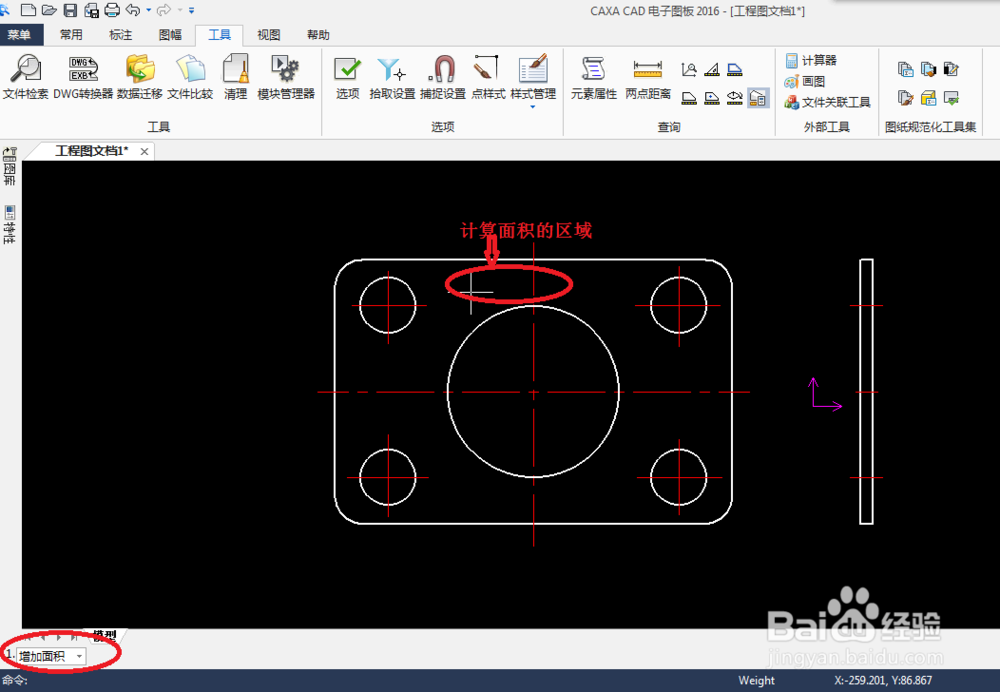This screenshot has width=1000, height=692.
Task: Click the coordinate point query icon
Action: tap(689, 69)
